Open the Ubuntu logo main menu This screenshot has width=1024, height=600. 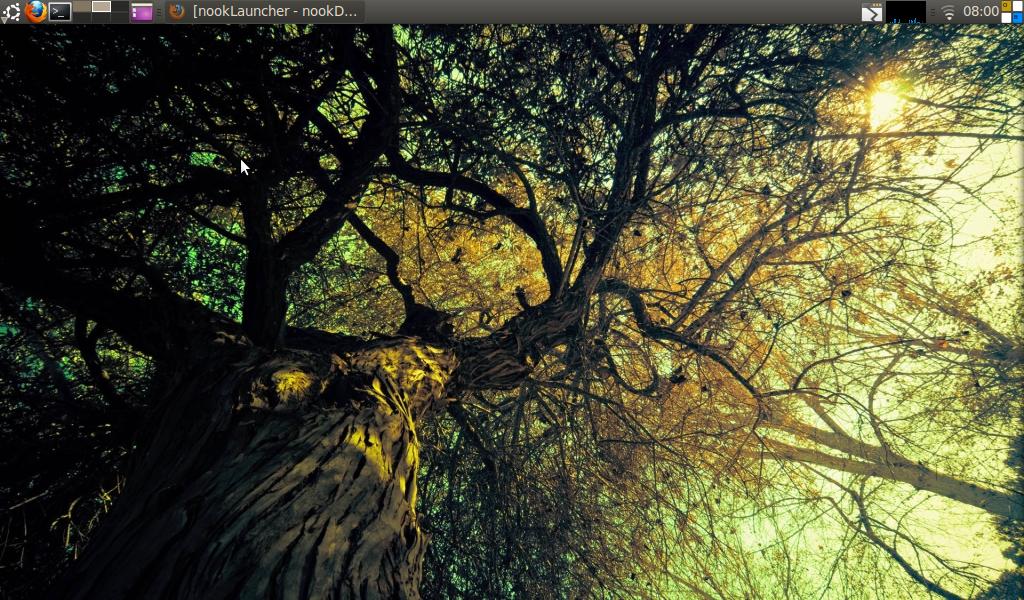coord(11,11)
